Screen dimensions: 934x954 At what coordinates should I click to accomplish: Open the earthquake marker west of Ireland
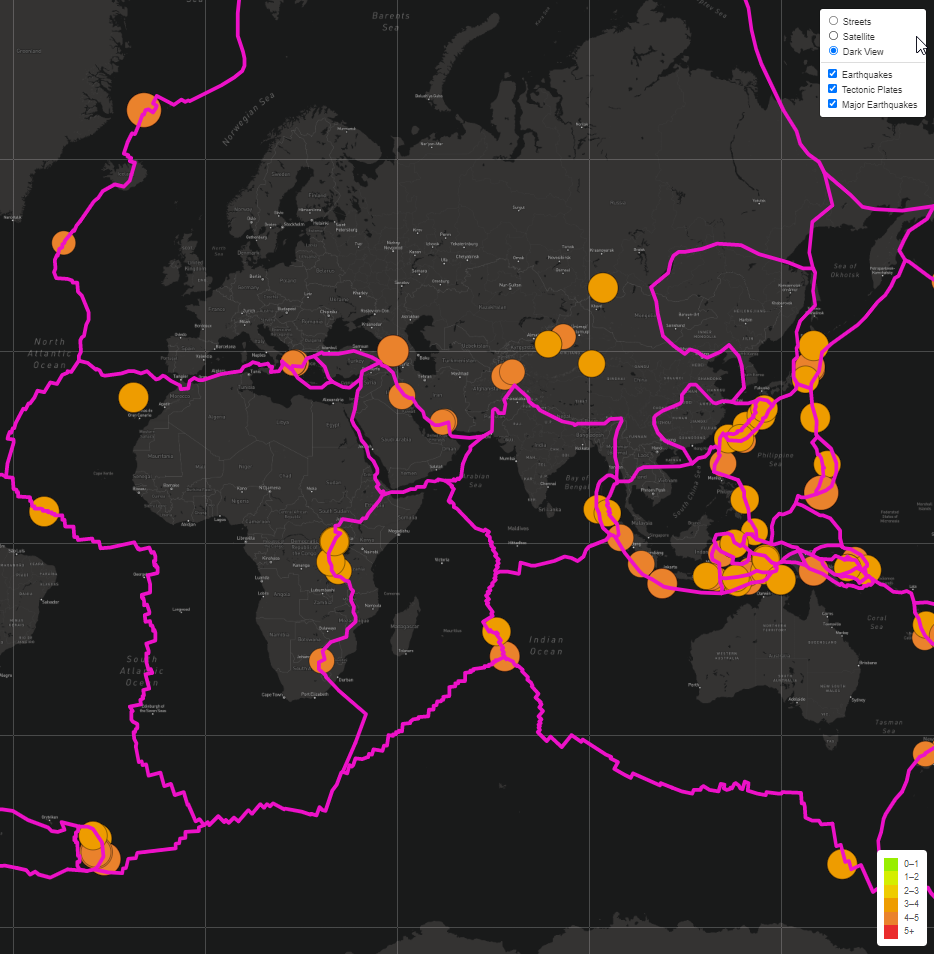(64, 243)
